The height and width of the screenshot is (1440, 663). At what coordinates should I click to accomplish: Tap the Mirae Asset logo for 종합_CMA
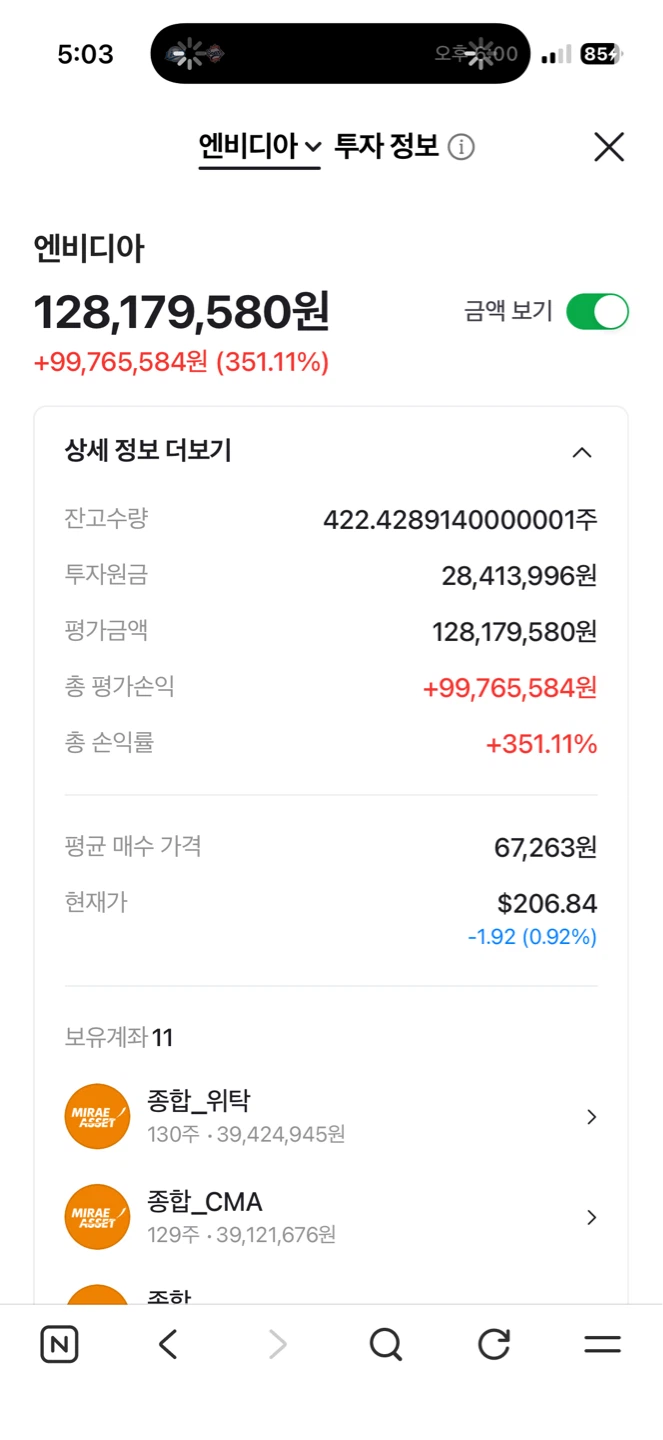(97, 1217)
